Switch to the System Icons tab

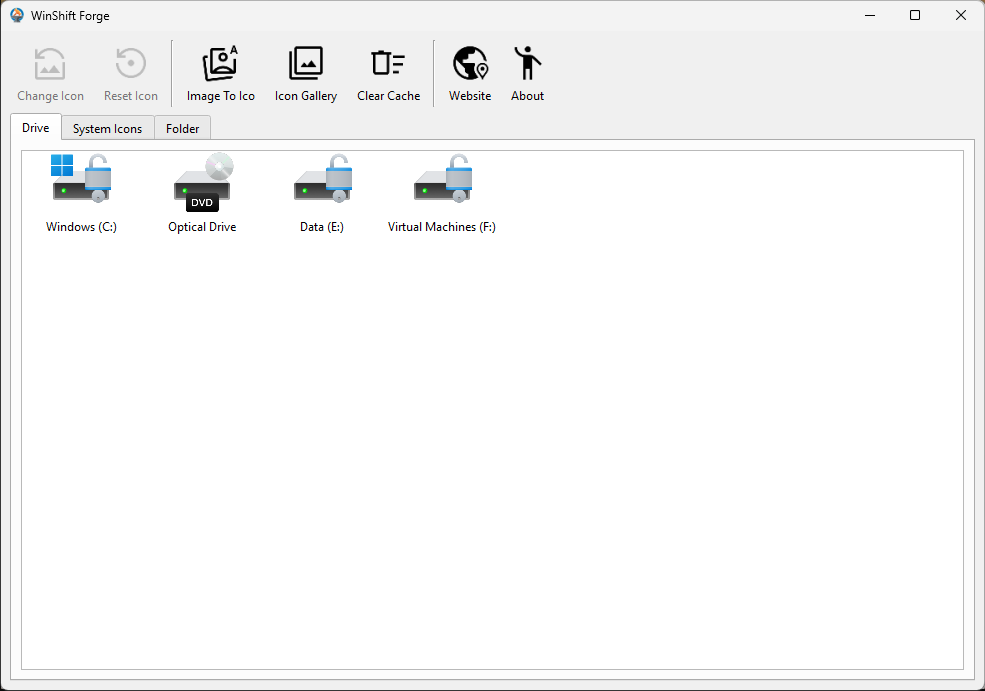click(107, 128)
